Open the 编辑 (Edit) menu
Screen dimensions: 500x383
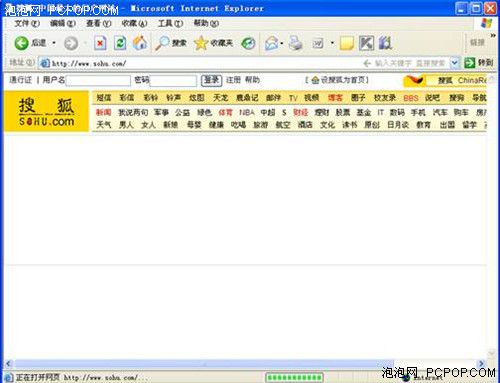[x=63, y=23]
